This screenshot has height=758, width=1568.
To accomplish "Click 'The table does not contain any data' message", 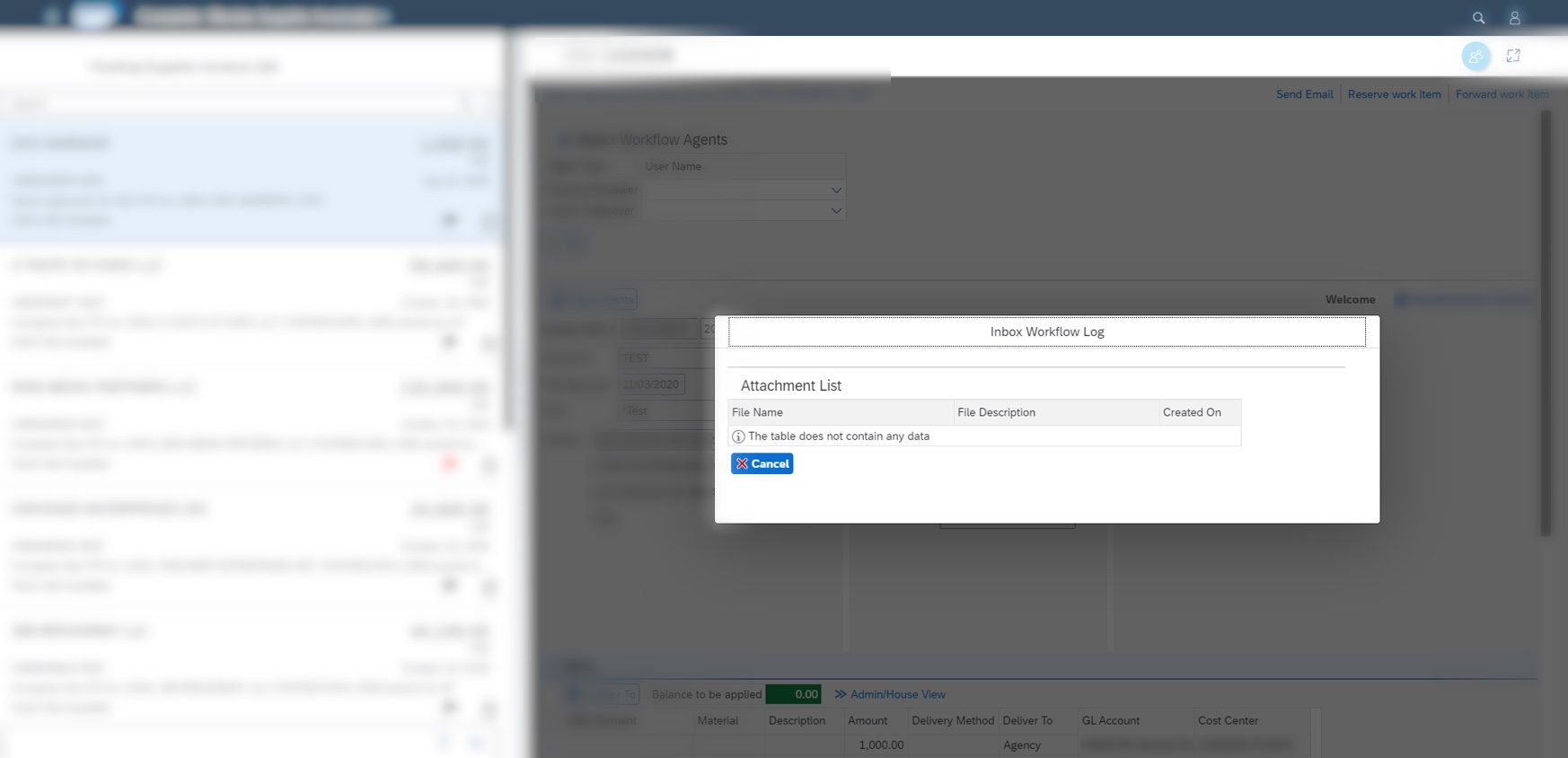I will 839,436.
